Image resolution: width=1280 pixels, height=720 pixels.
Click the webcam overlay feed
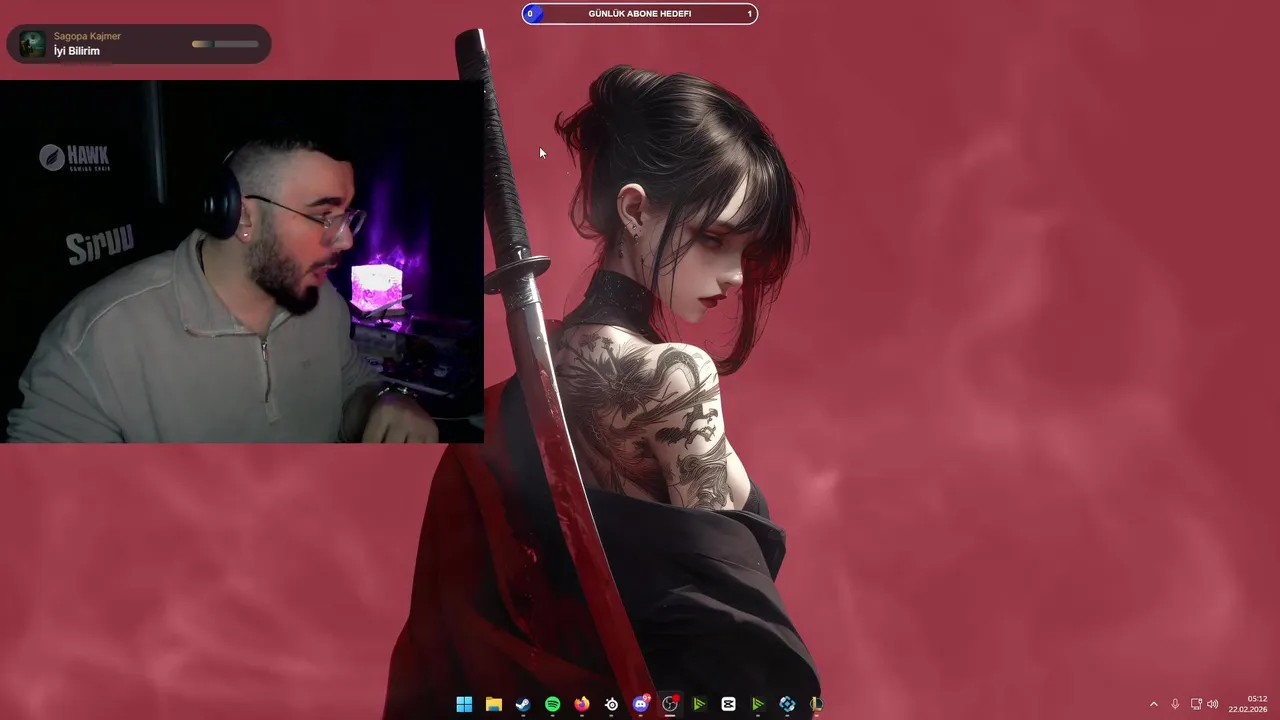[x=242, y=262]
